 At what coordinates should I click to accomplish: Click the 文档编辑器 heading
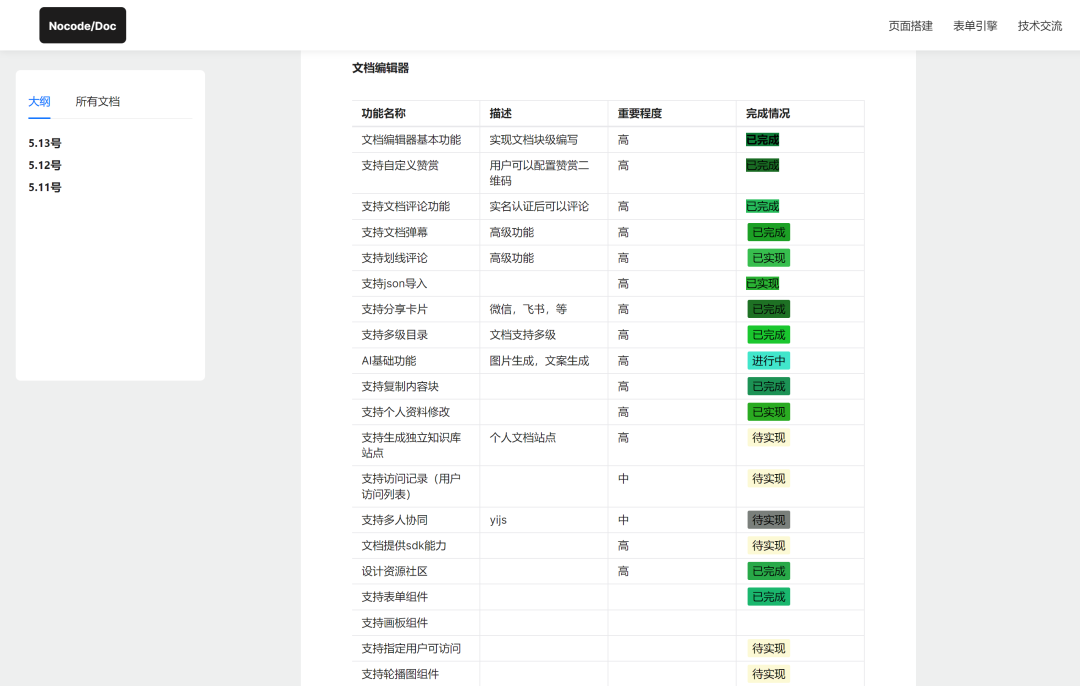380,68
